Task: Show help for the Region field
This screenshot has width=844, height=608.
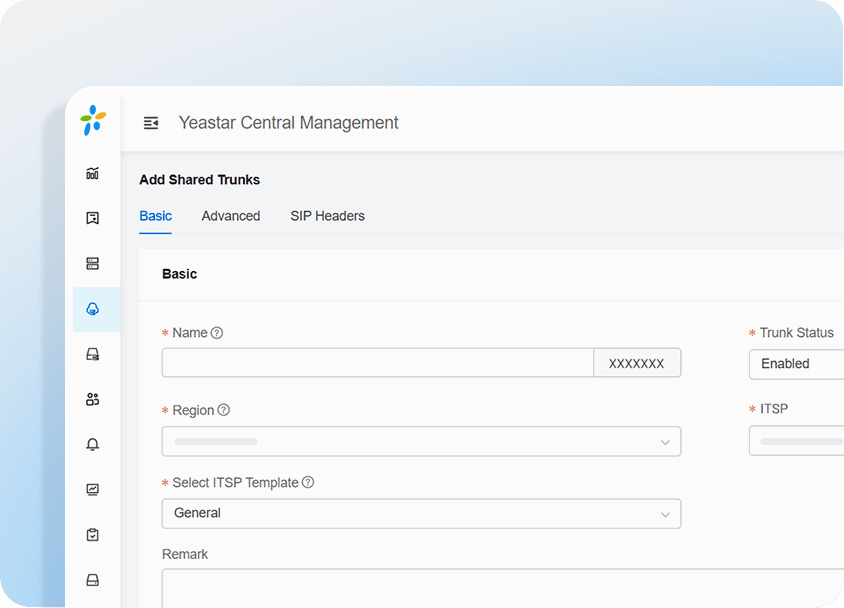Action: (223, 410)
